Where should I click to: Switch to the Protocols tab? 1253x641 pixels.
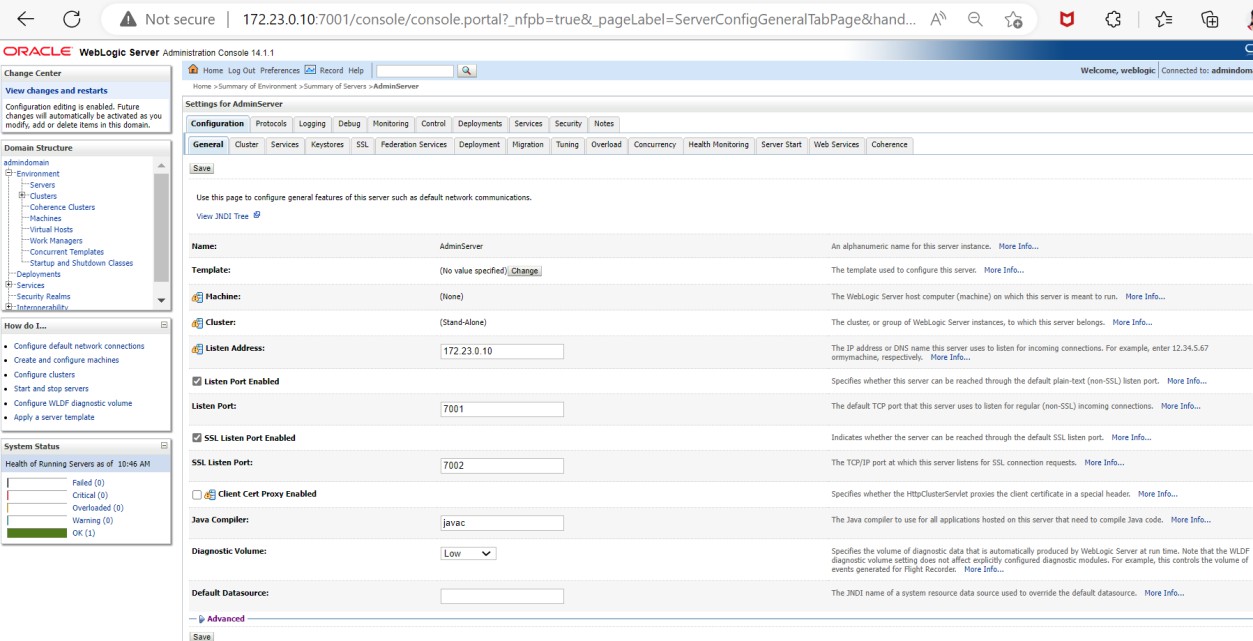tap(271, 124)
